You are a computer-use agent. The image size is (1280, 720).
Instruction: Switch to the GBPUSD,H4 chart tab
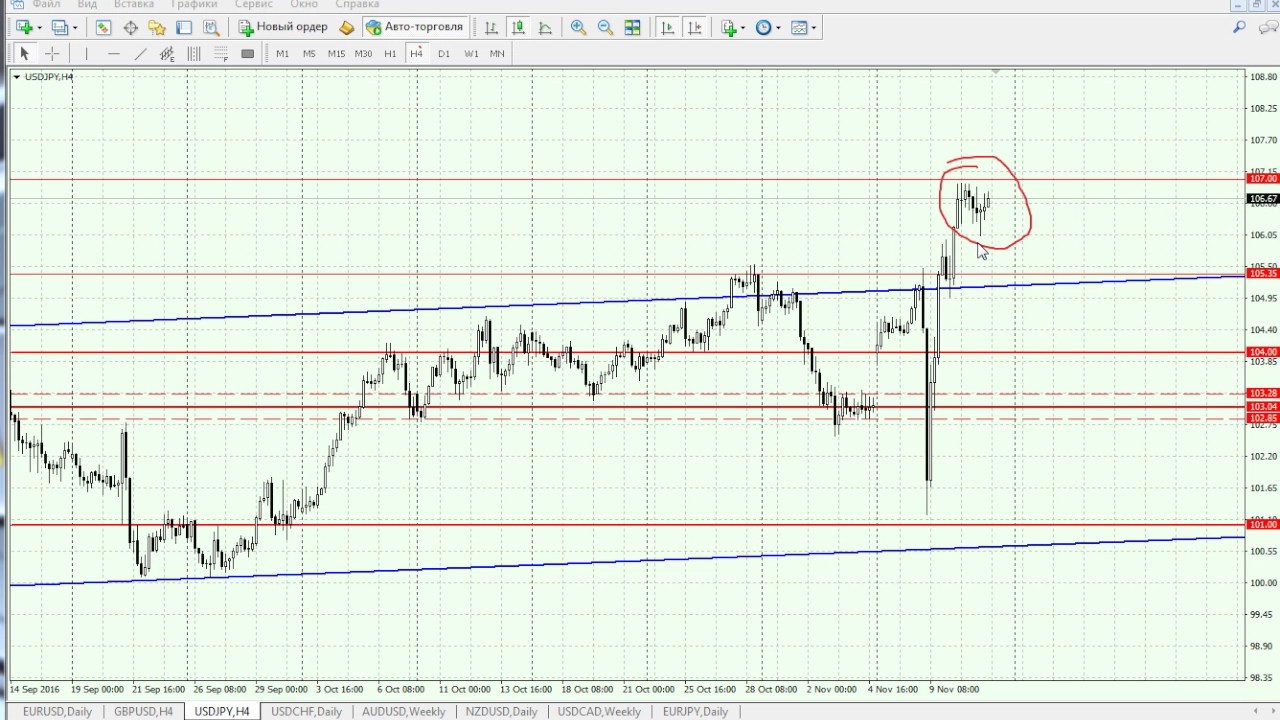pyautogui.click(x=143, y=711)
